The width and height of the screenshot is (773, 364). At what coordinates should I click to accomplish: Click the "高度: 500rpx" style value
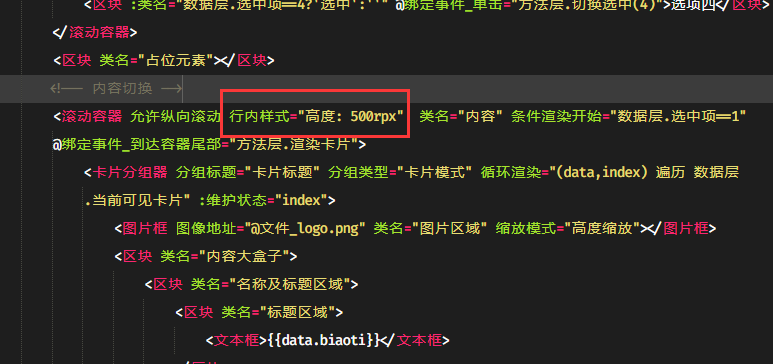351,117
